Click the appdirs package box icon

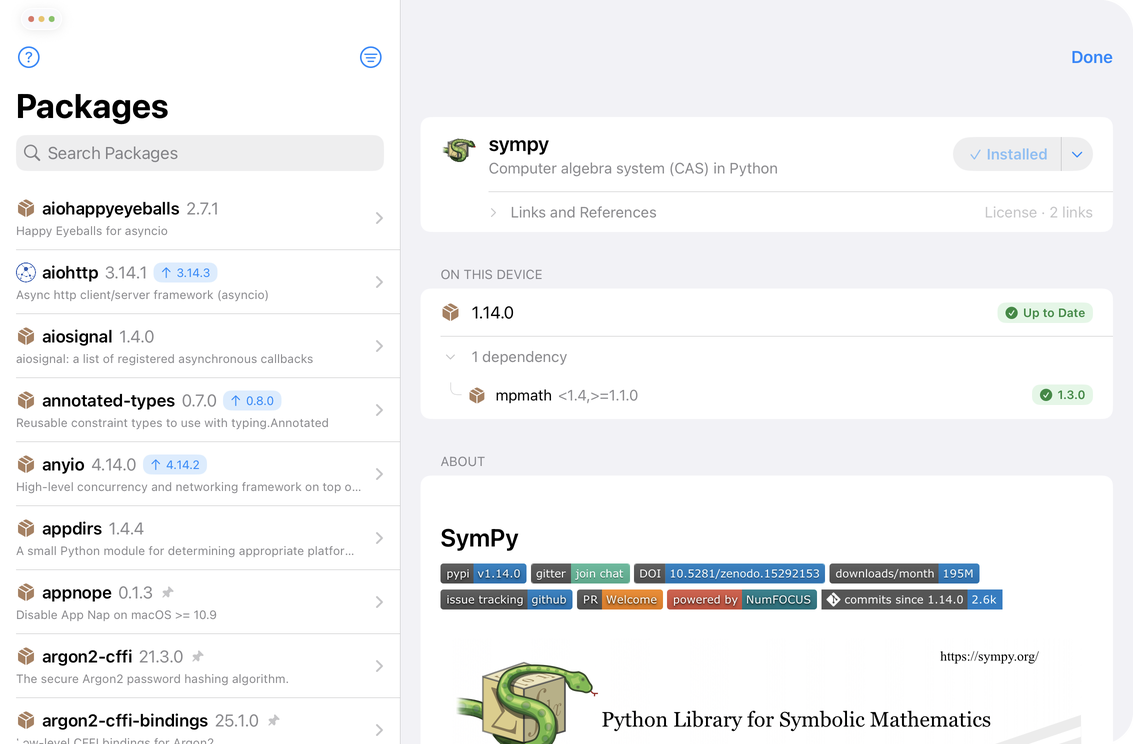pyautogui.click(x=26, y=529)
